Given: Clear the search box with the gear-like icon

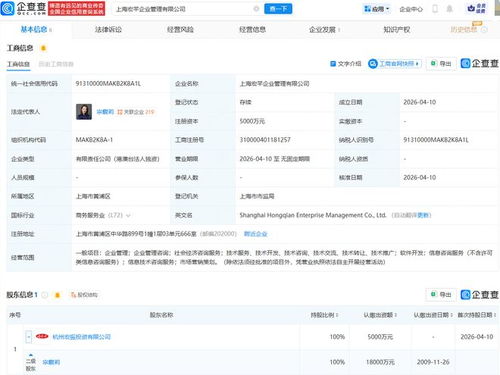Looking at the screenshot, I should pos(256,9).
